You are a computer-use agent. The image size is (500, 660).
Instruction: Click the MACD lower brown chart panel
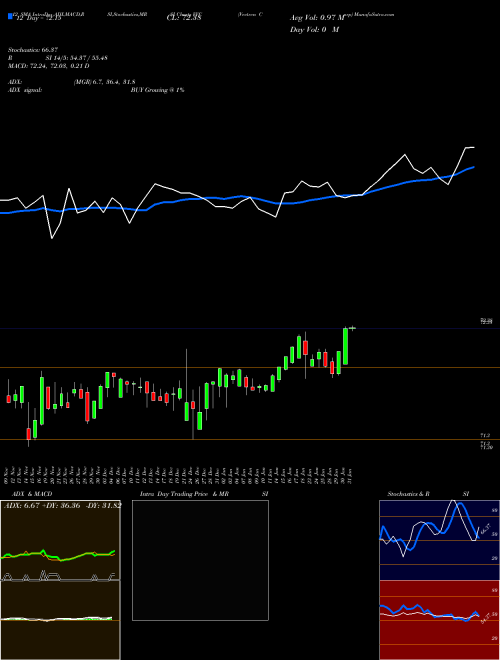click(60, 620)
